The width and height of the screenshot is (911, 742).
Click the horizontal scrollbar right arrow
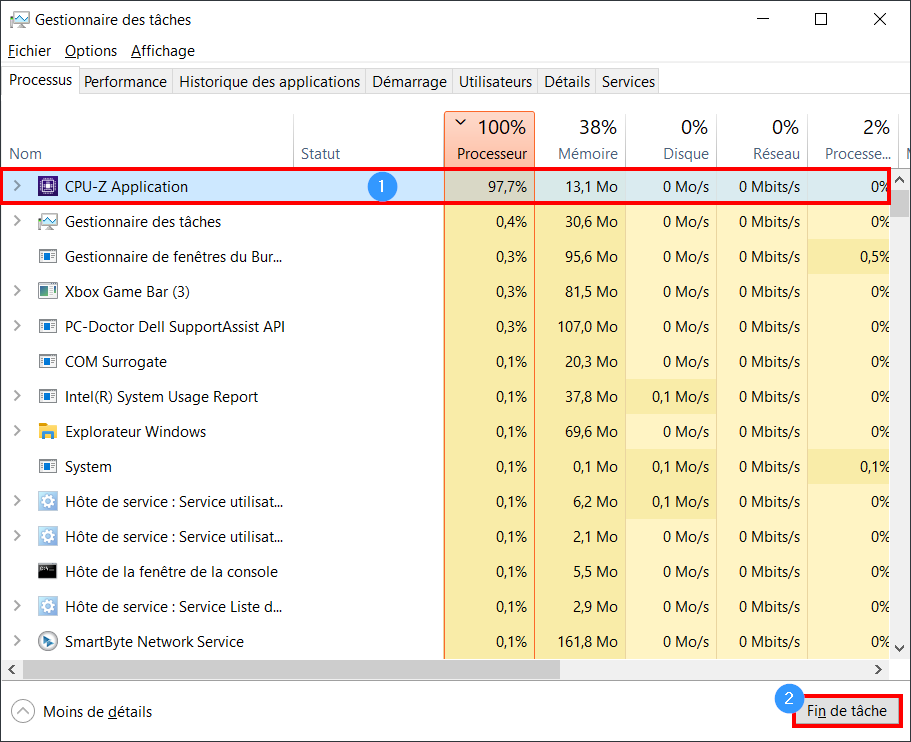click(x=879, y=669)
